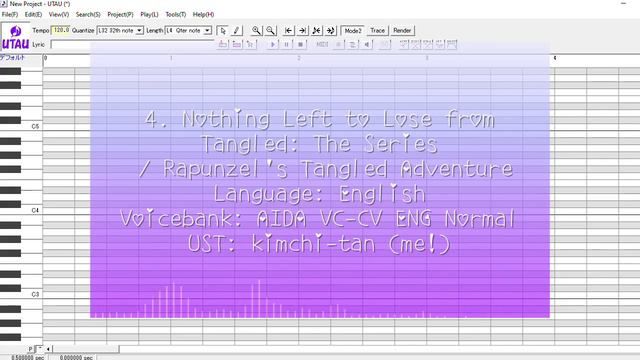Screen dimensions: 640x360
Task: Start playback with the play button
Action: (x=273, y=44)
